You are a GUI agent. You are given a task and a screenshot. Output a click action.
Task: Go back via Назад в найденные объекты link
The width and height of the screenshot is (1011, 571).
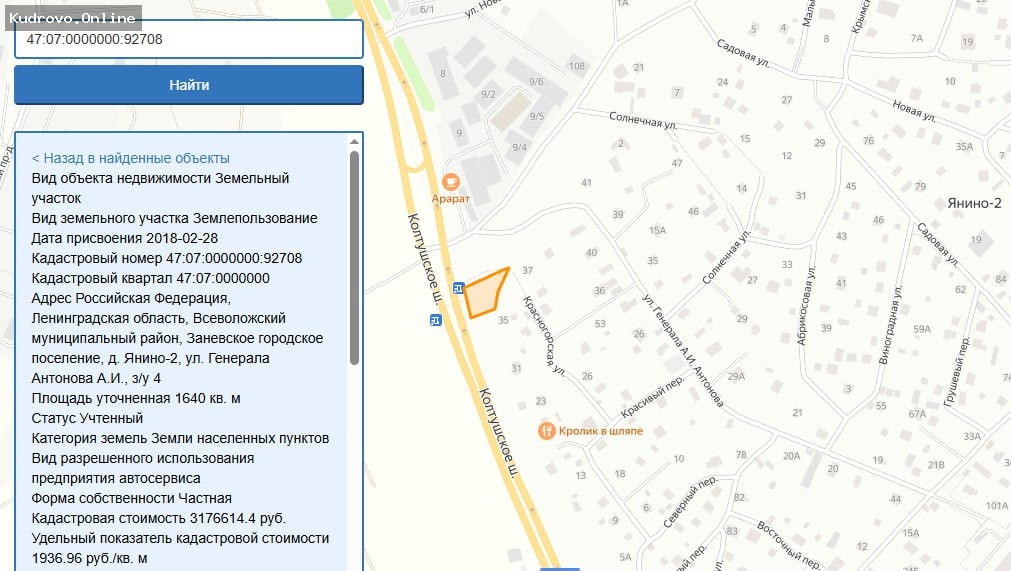(x=130, y=158)
